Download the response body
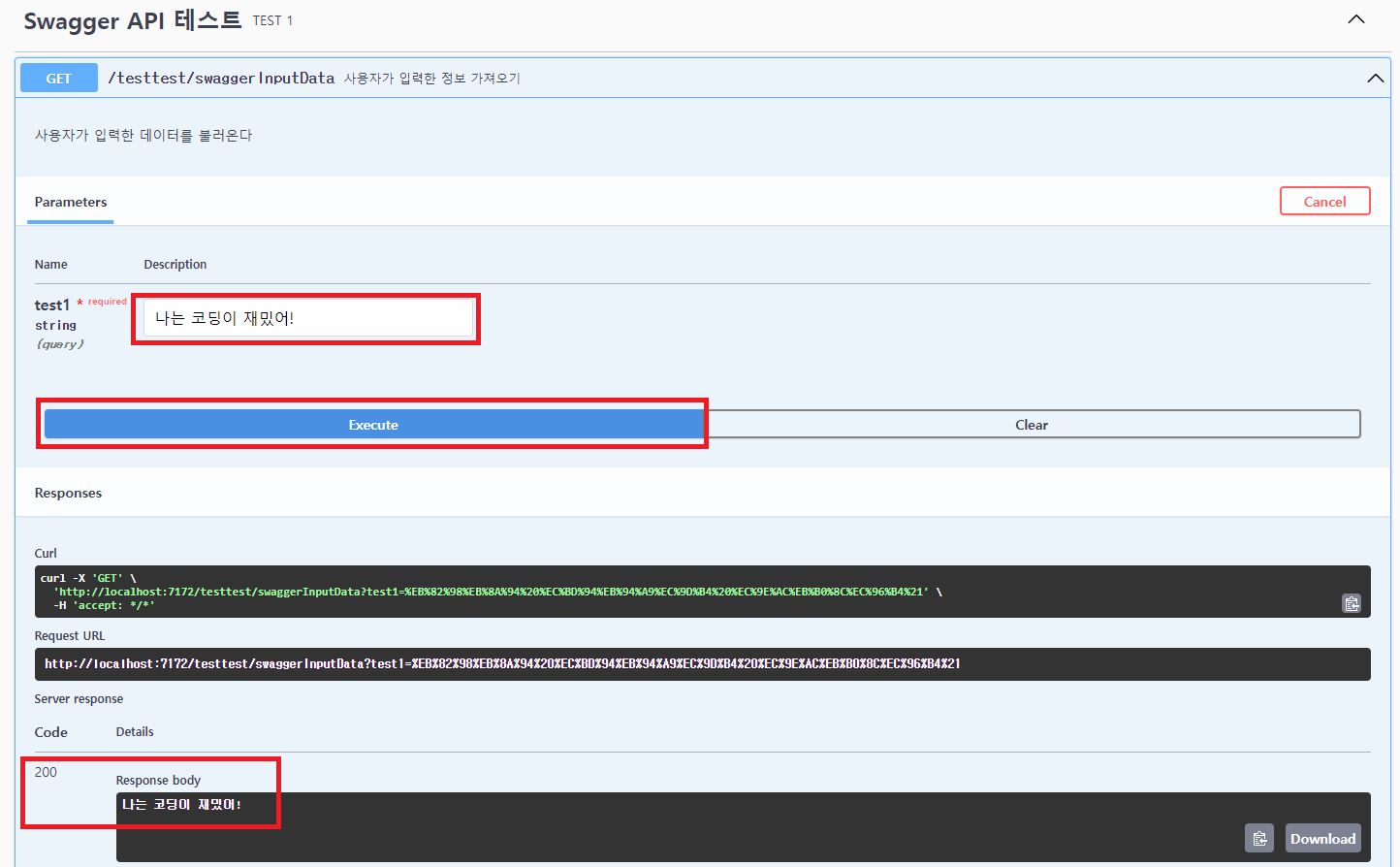The width and height of the screenshot is (1400, 867). 1322,839
